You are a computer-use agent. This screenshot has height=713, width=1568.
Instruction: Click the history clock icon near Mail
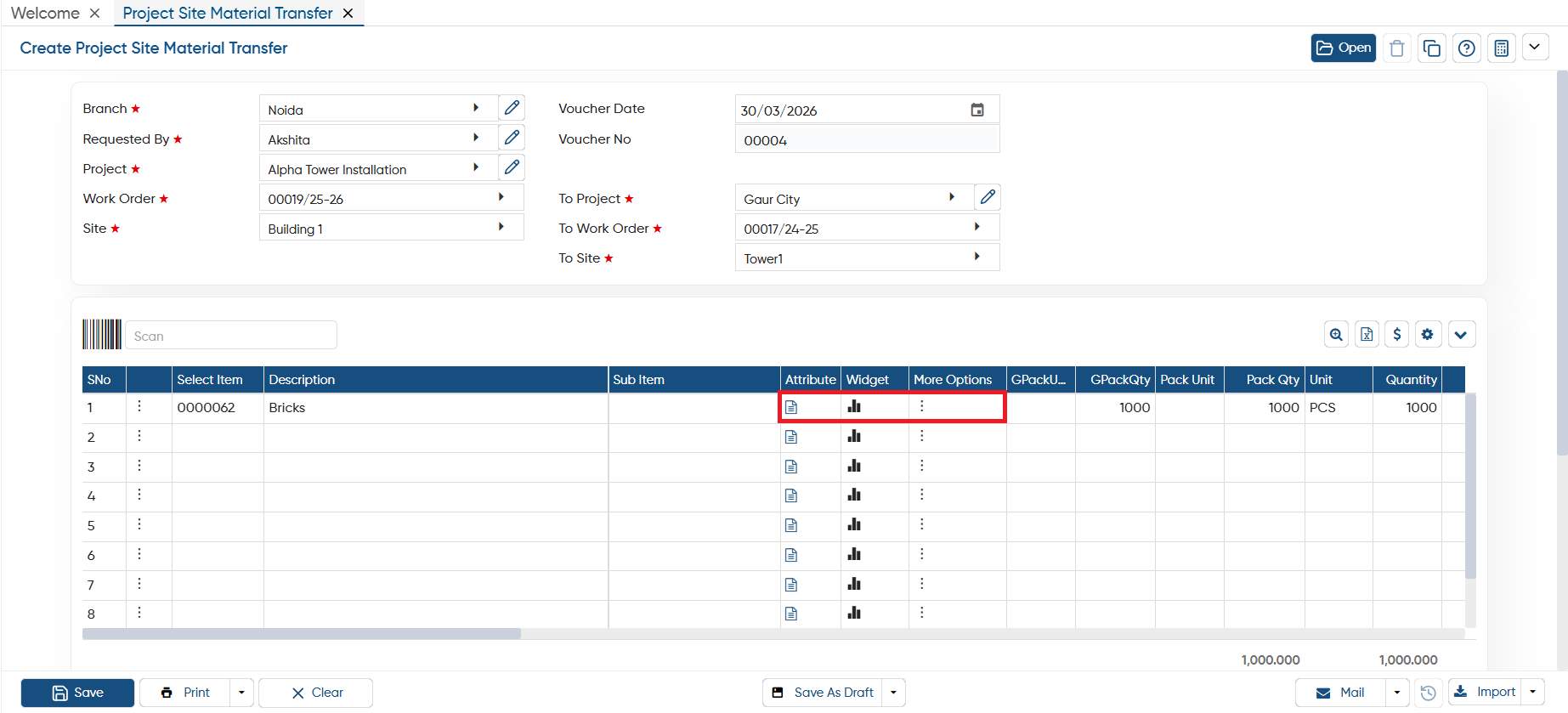click(1429, 693)
